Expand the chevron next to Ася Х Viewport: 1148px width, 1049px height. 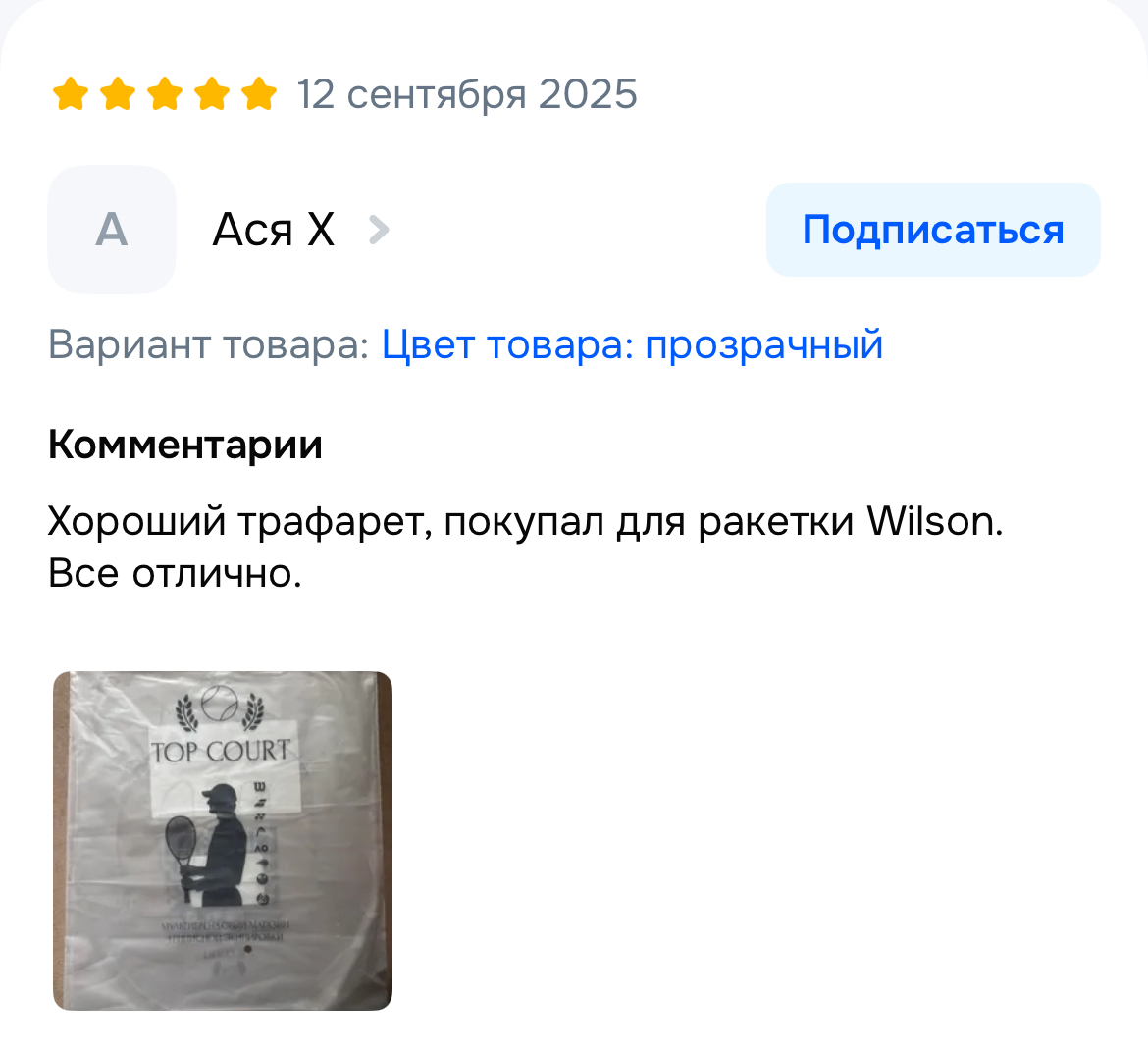[x=379, y=230]
